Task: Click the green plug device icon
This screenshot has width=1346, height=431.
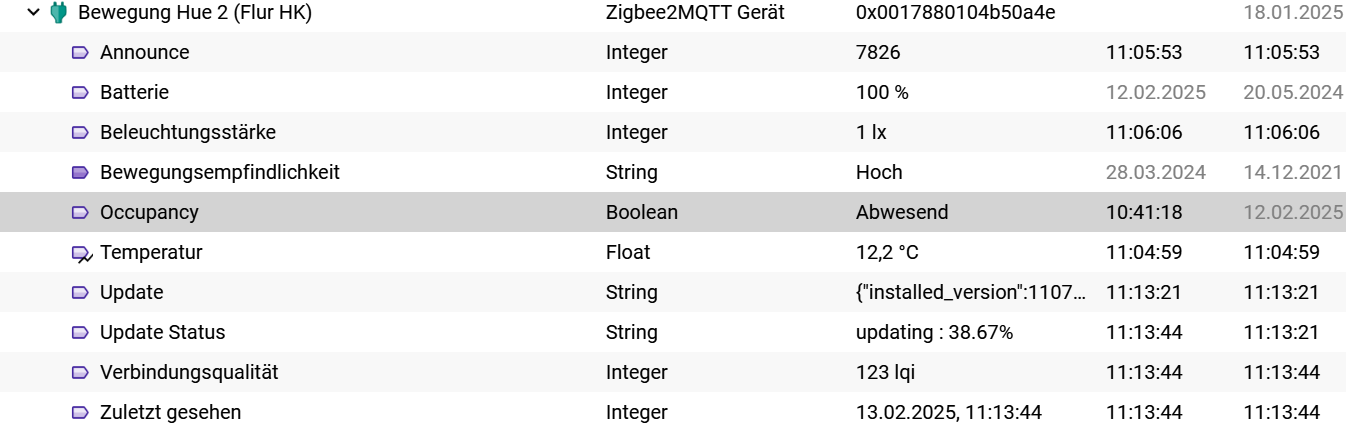Action: pyautogui.click(x=58, y=12)
